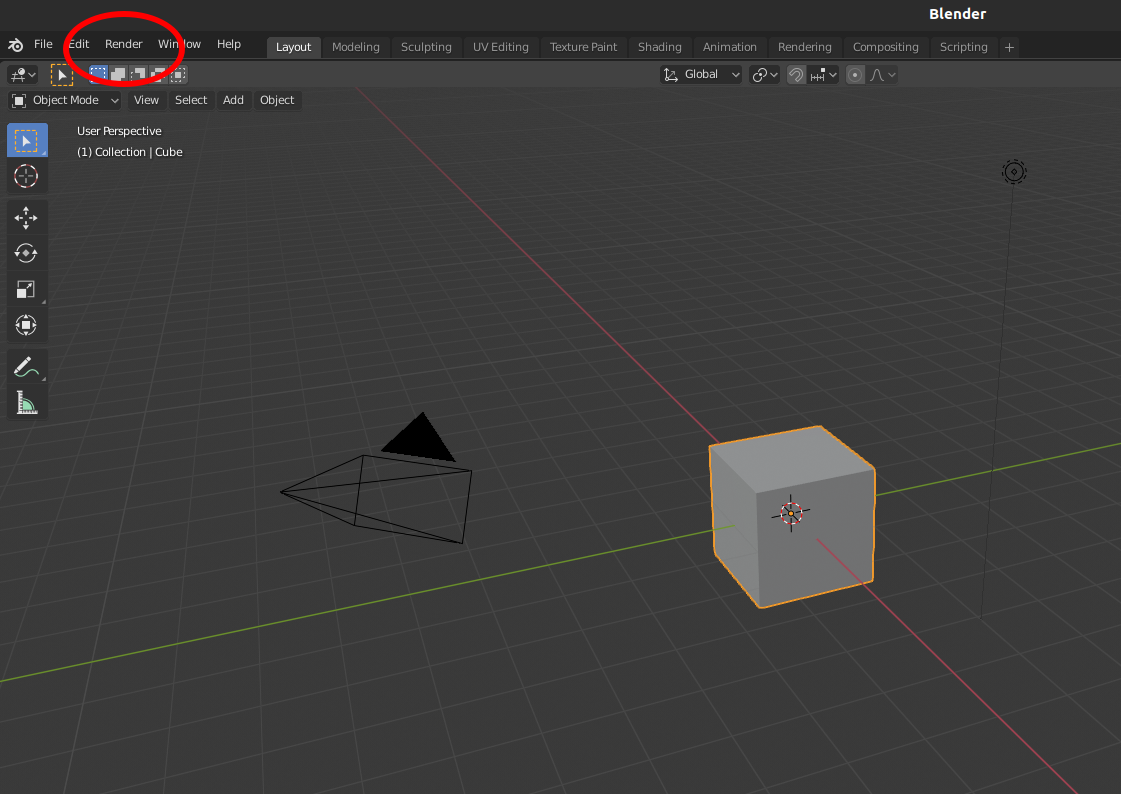Activate the Scale tool
Screen dimensions: 1121x794
[x=26, y=289]
